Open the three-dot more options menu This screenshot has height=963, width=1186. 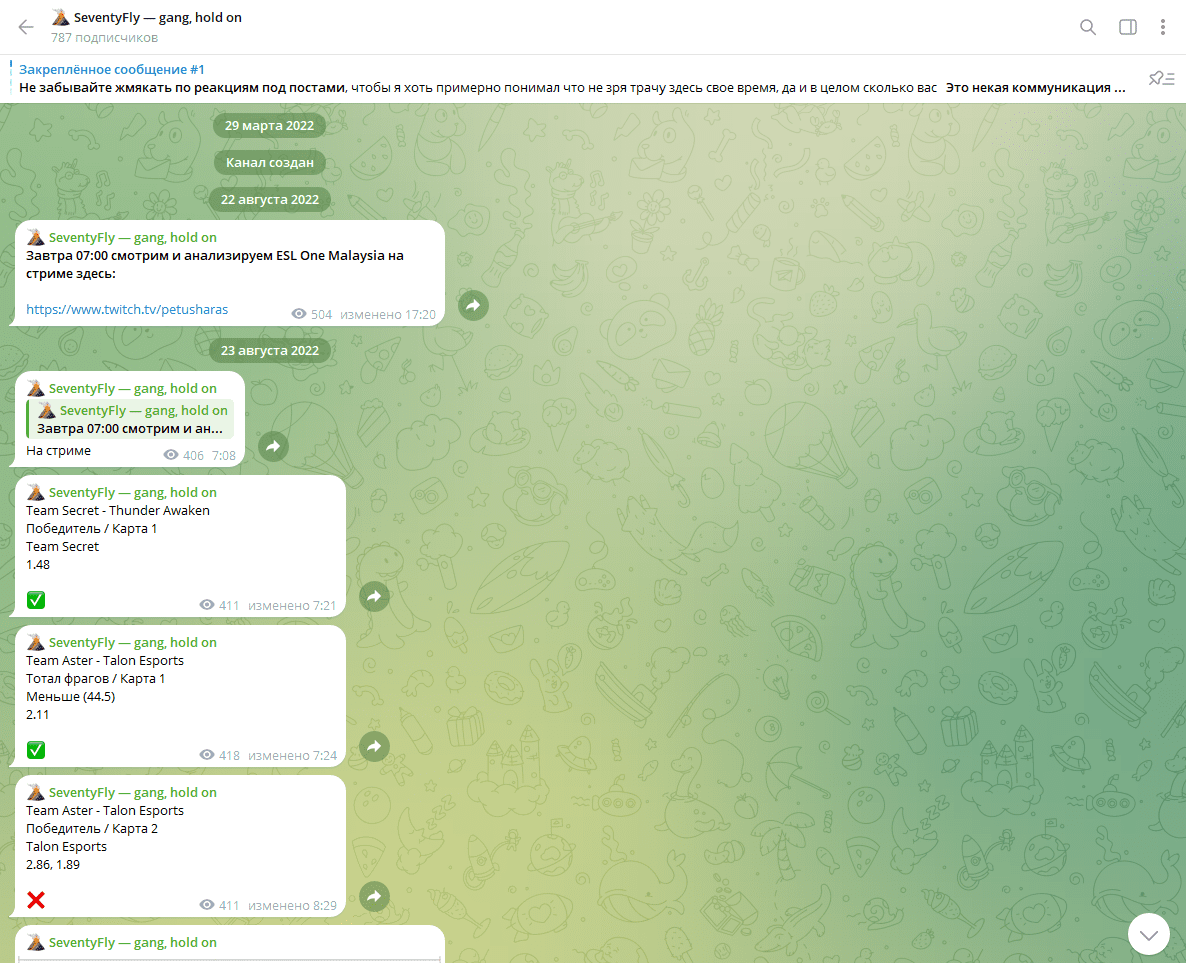coord(1163,27)
